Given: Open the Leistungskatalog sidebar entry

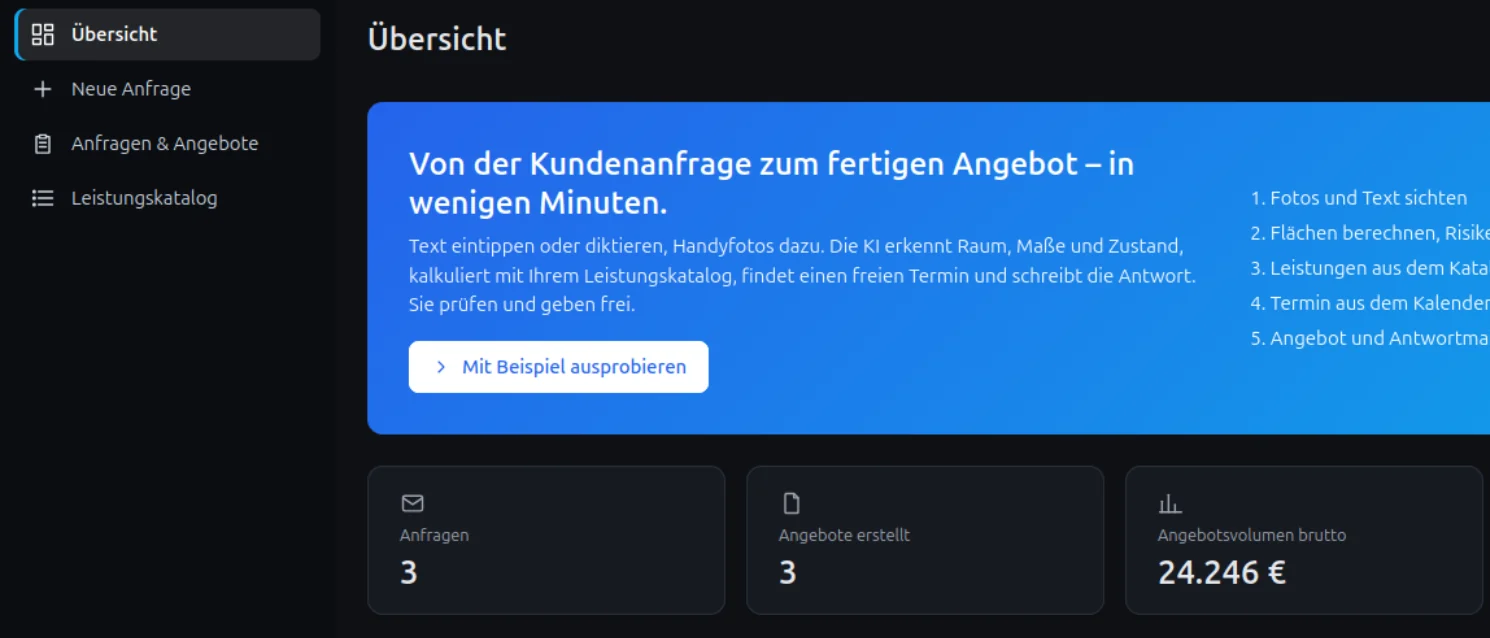Looking at the screenshot, I should click(x=168, y=198).
